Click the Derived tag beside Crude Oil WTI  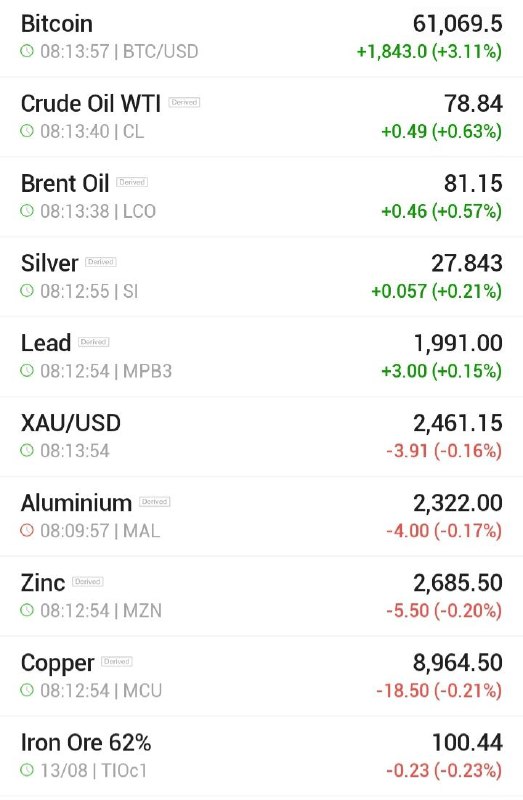[x=184, y=102]
